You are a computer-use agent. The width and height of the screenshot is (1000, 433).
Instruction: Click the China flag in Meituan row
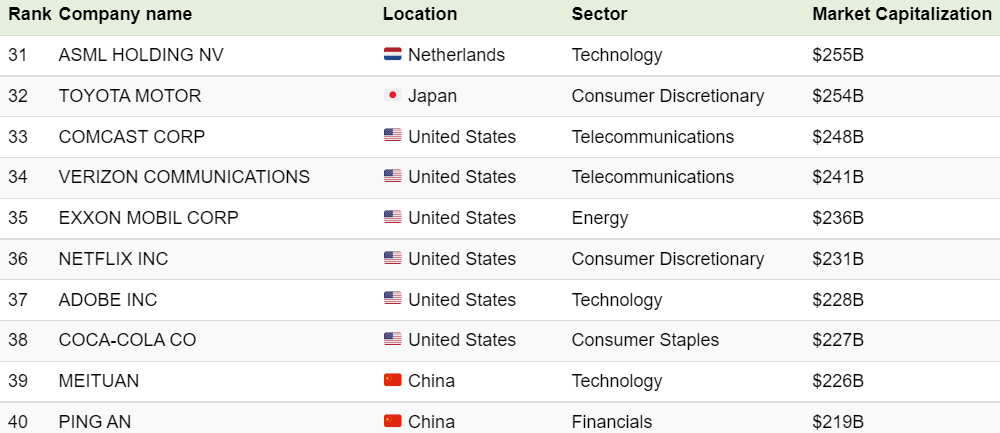(x=393, y=380)
